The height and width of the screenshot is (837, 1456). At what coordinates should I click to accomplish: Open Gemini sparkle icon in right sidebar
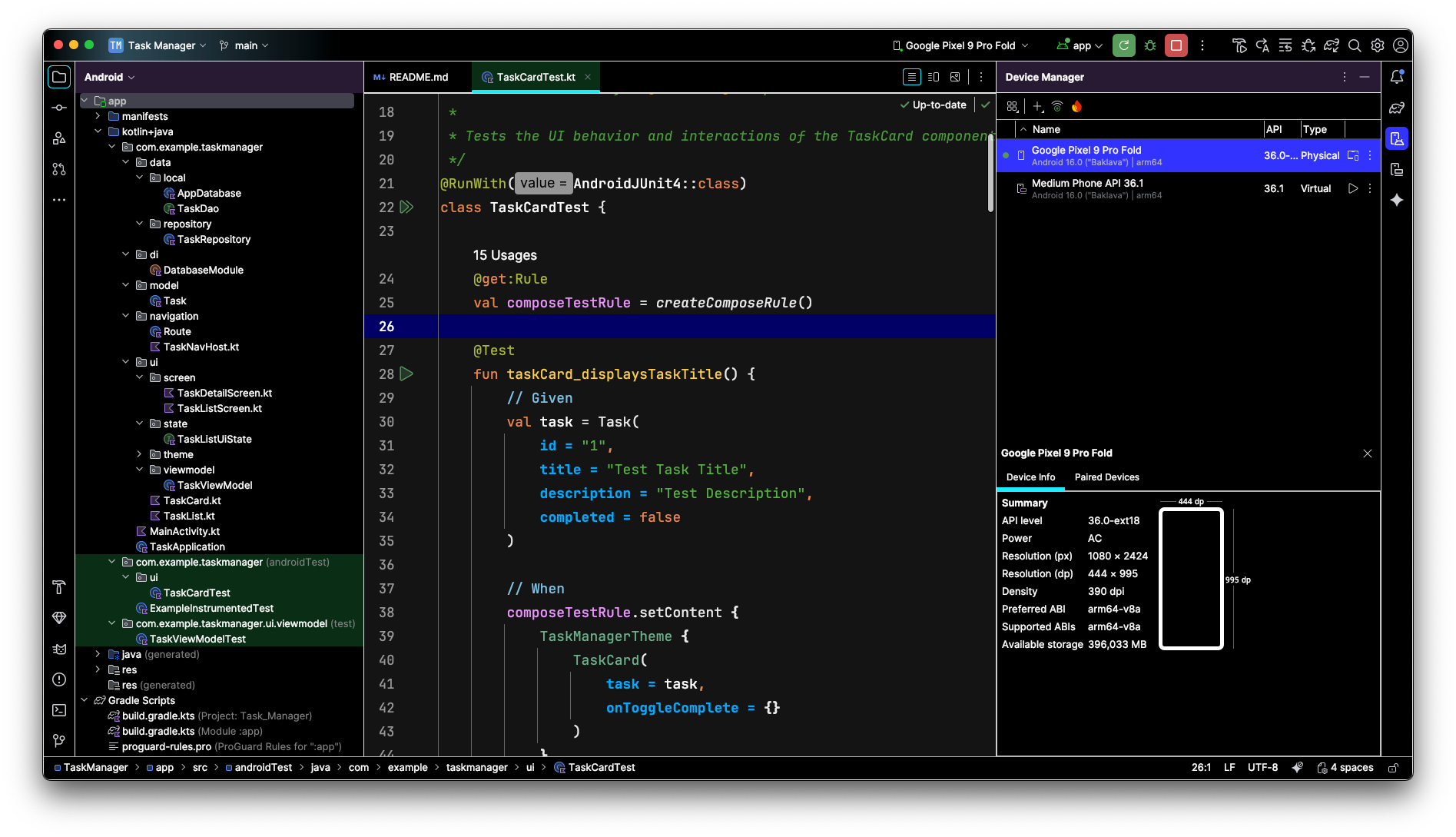click(x=1397, y=200)
